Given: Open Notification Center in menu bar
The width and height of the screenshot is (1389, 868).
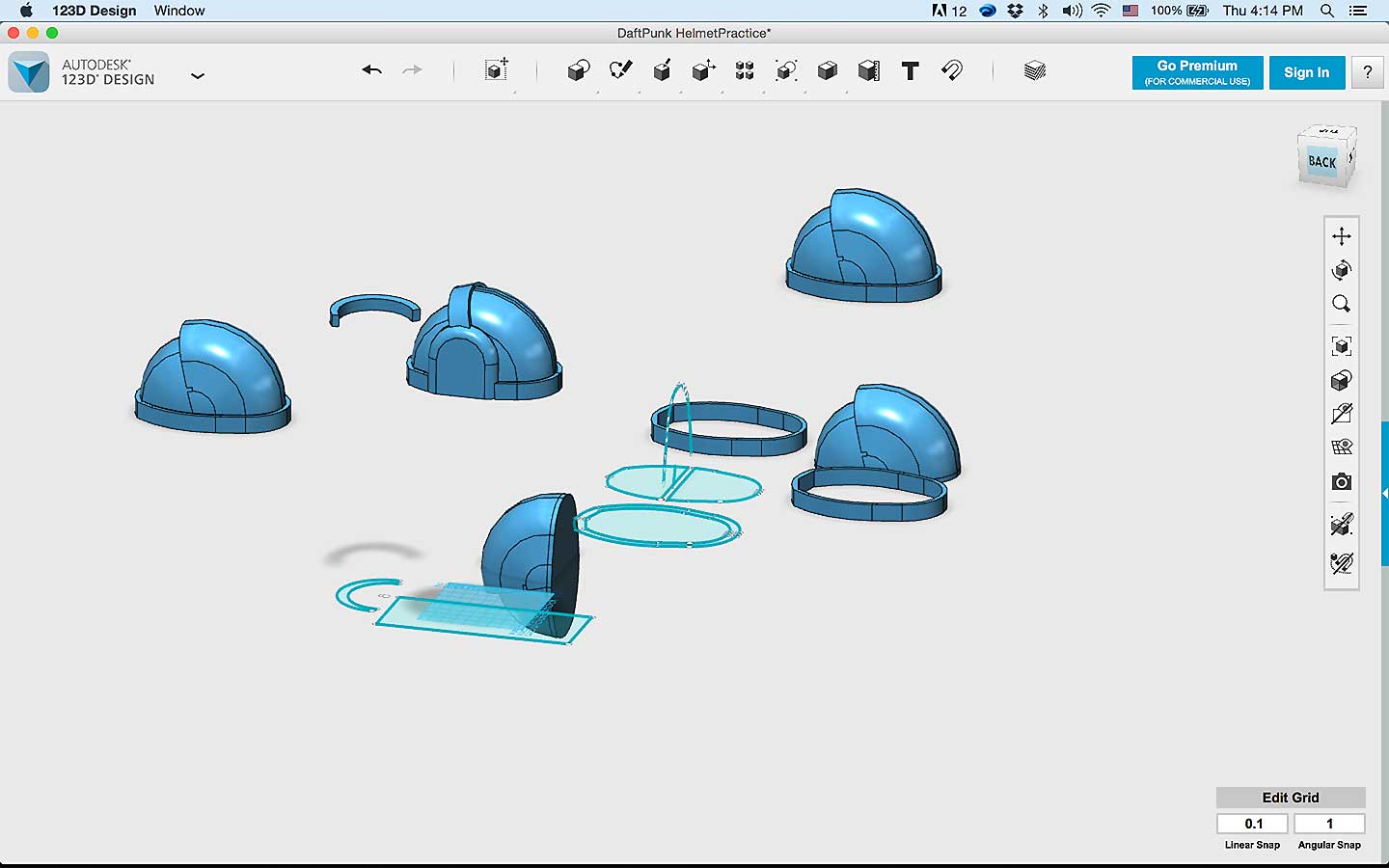Looking at the screenshot, I should [x=1358, y=11].
